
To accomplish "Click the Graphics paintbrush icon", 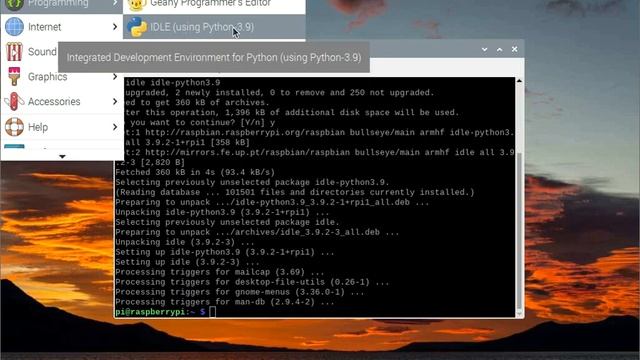I will click(x=14, y=77).
